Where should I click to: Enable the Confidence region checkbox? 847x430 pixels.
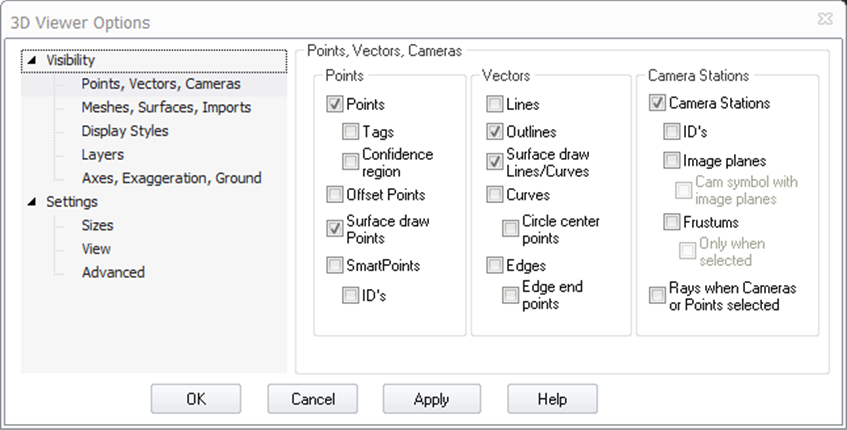pos(350,162)
